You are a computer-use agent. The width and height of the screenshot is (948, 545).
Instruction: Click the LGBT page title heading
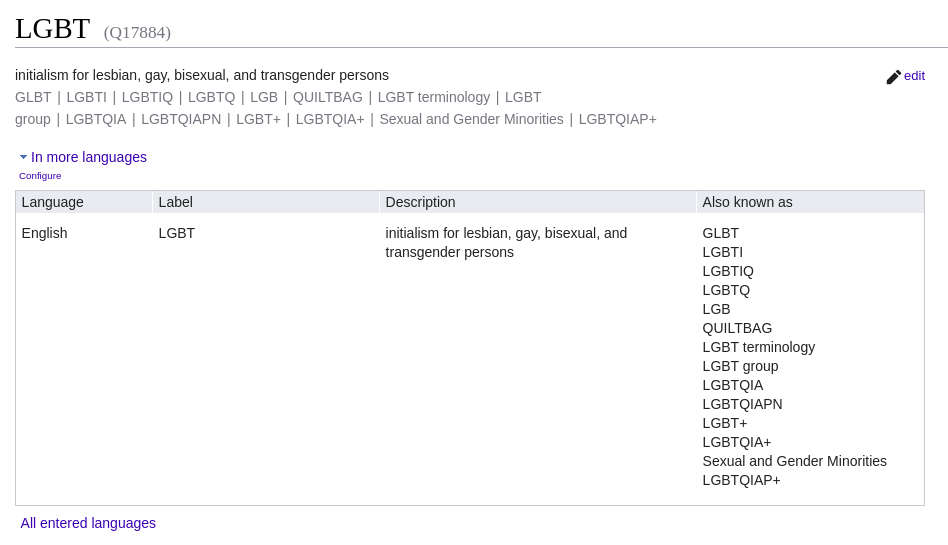52,28
